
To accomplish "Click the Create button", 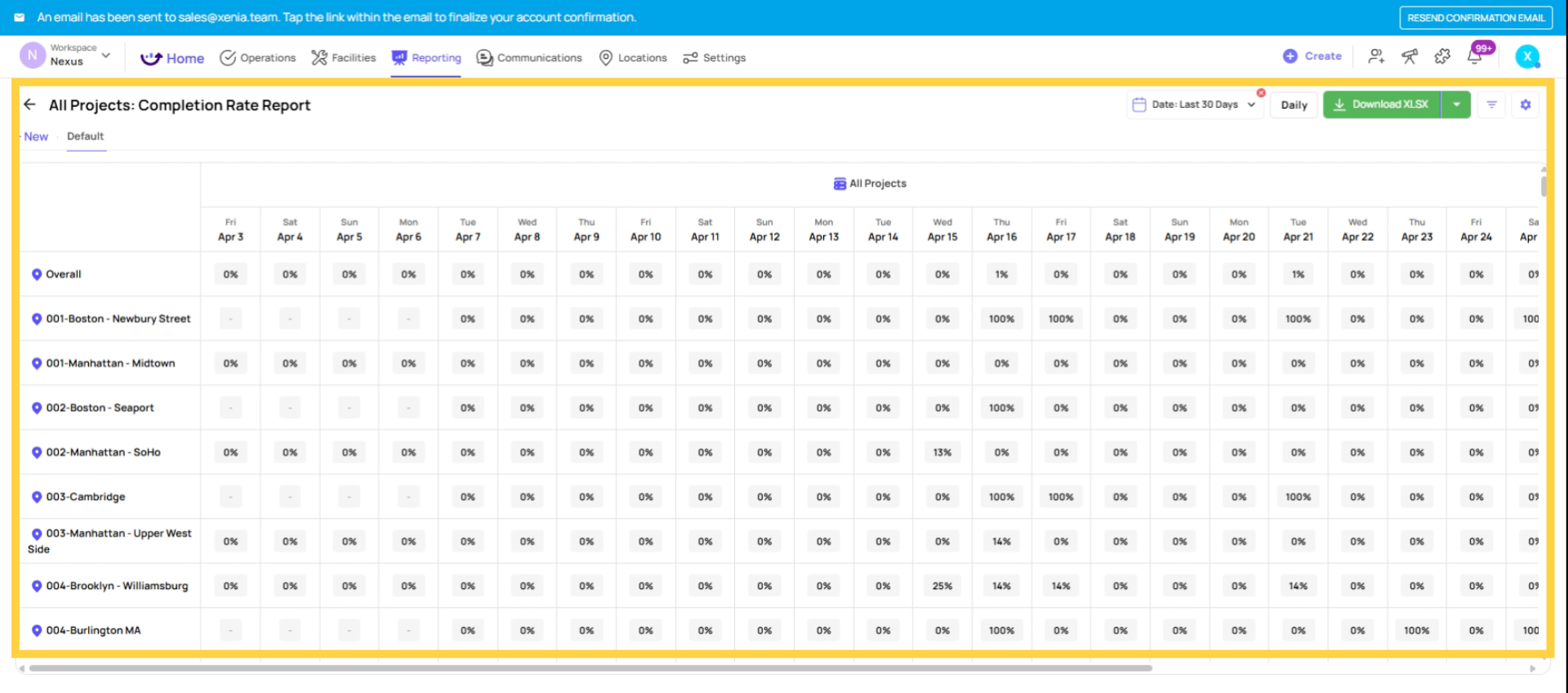I will (1312, 56).
